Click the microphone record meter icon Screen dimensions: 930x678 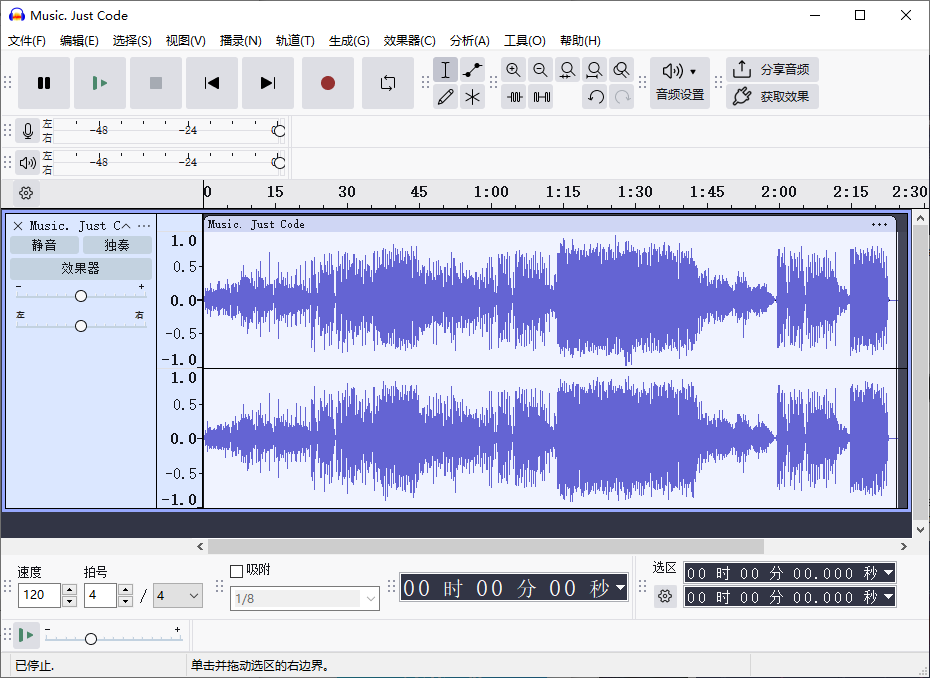point(27,130)
